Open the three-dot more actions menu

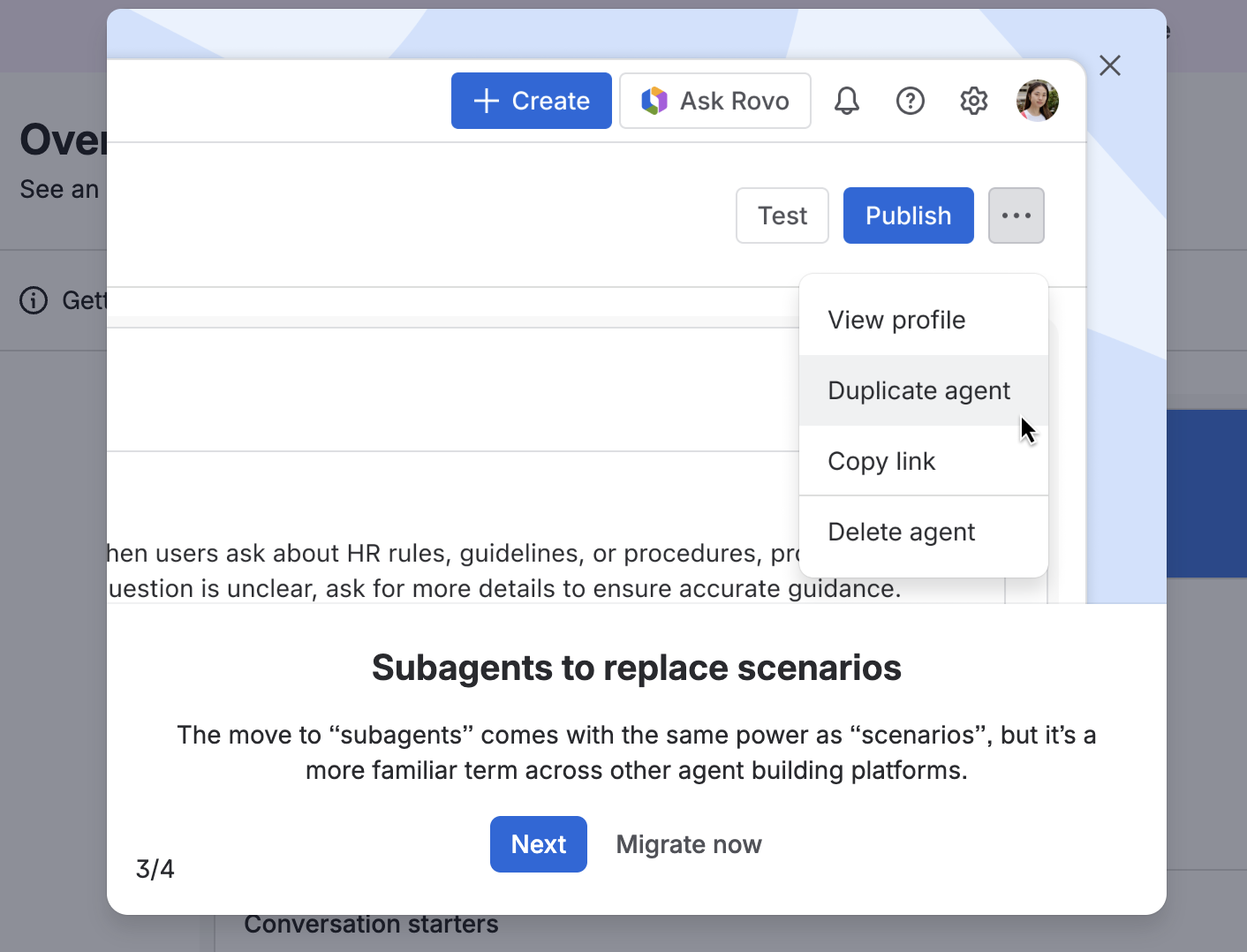pos(1016,215)
